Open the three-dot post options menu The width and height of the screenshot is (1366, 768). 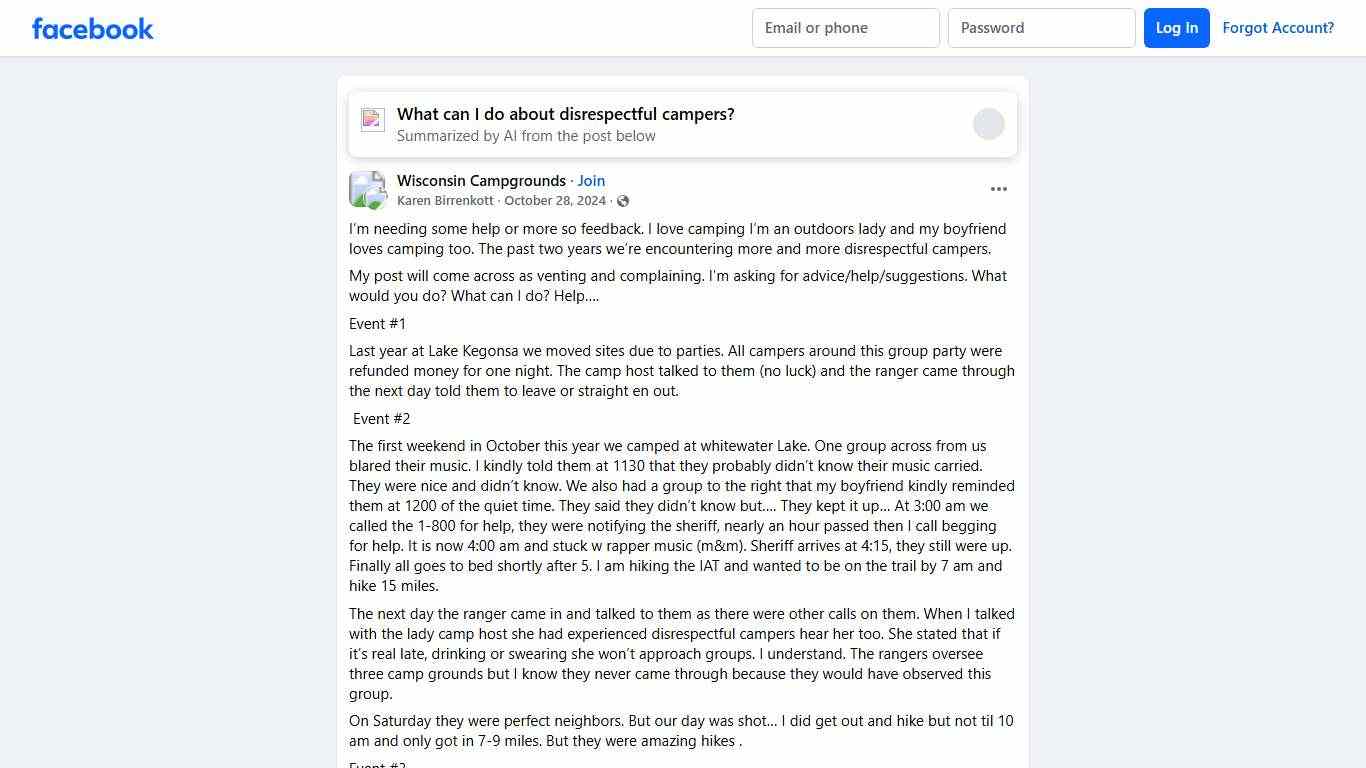[x=998, y=189]
